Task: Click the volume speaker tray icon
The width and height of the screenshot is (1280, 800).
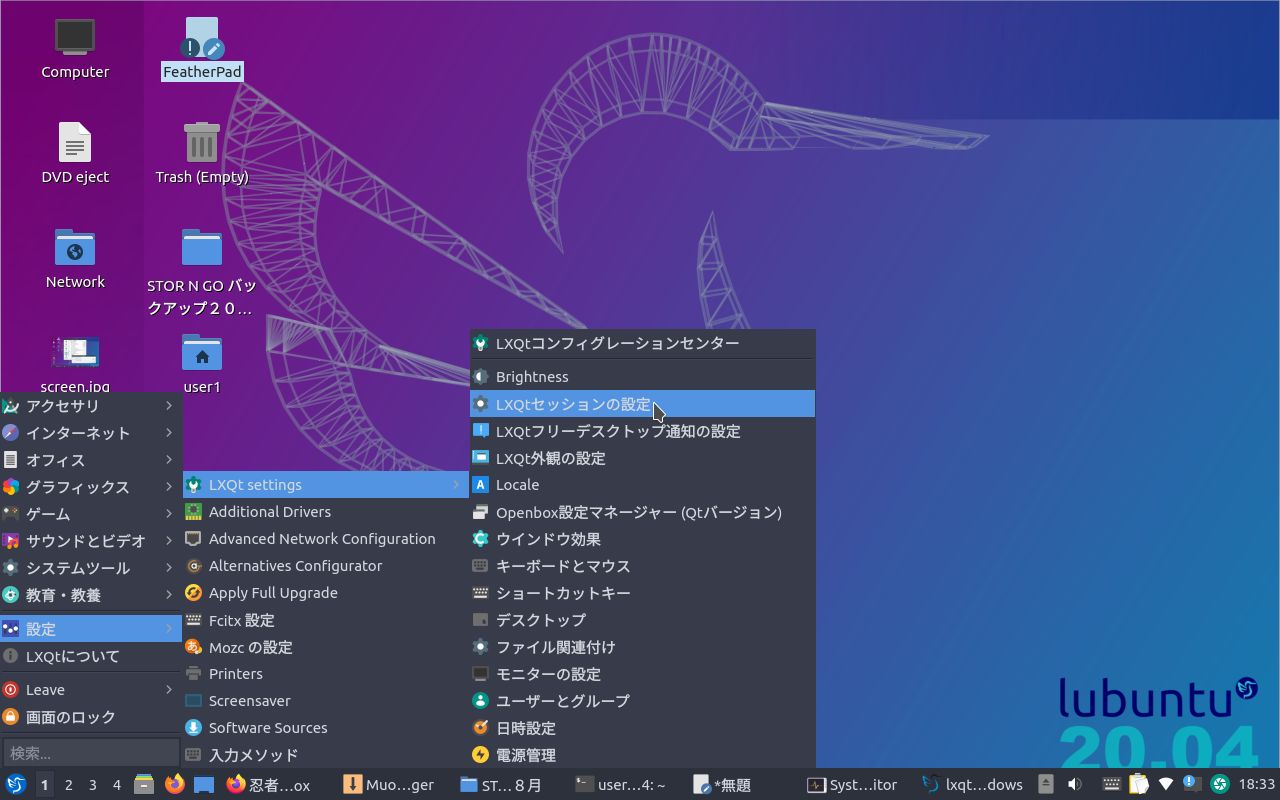Action: coord(1074,784)
